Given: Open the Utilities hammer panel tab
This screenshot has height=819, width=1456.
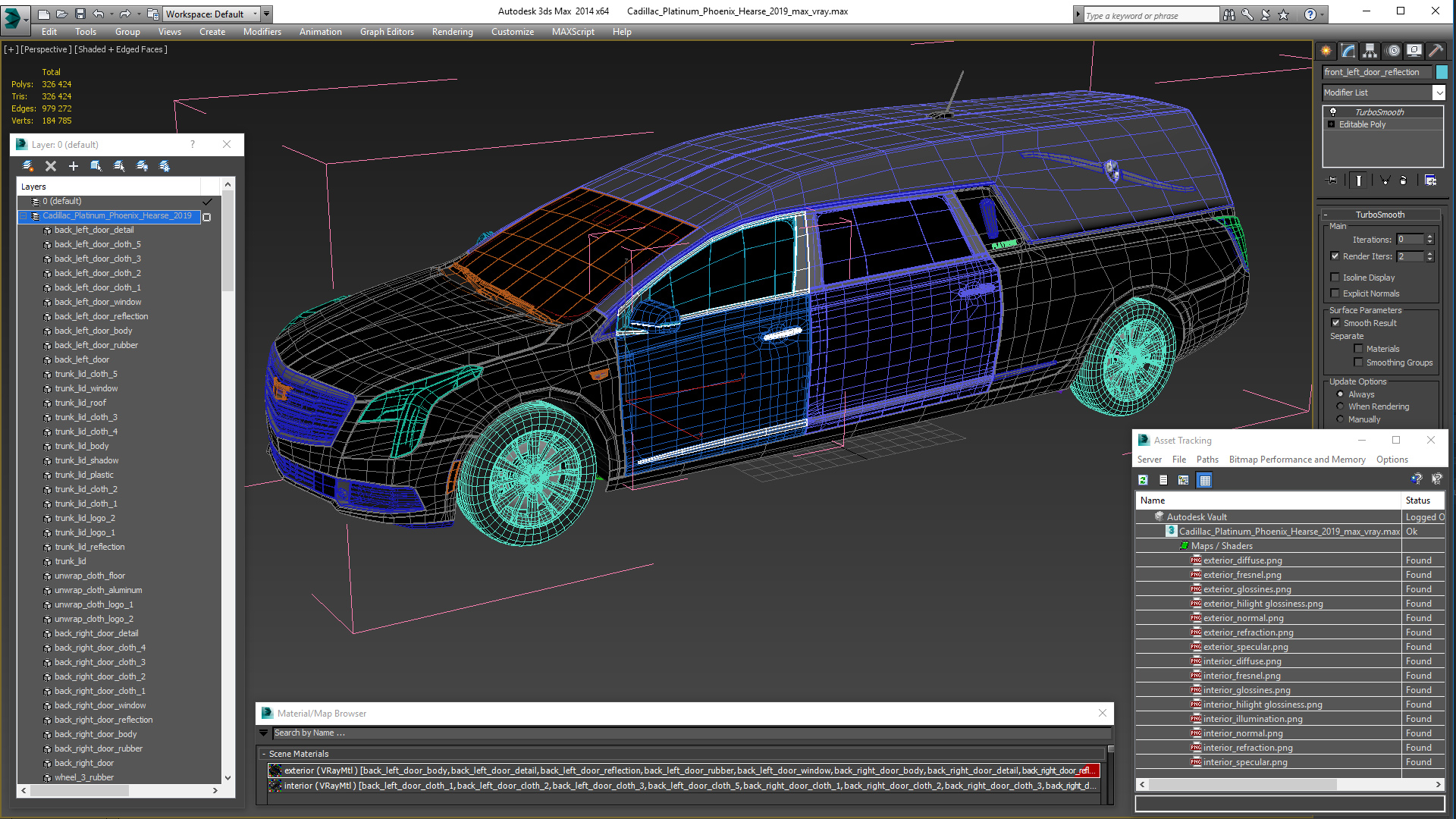Looking at the screenshot, I should point(1436,51).
